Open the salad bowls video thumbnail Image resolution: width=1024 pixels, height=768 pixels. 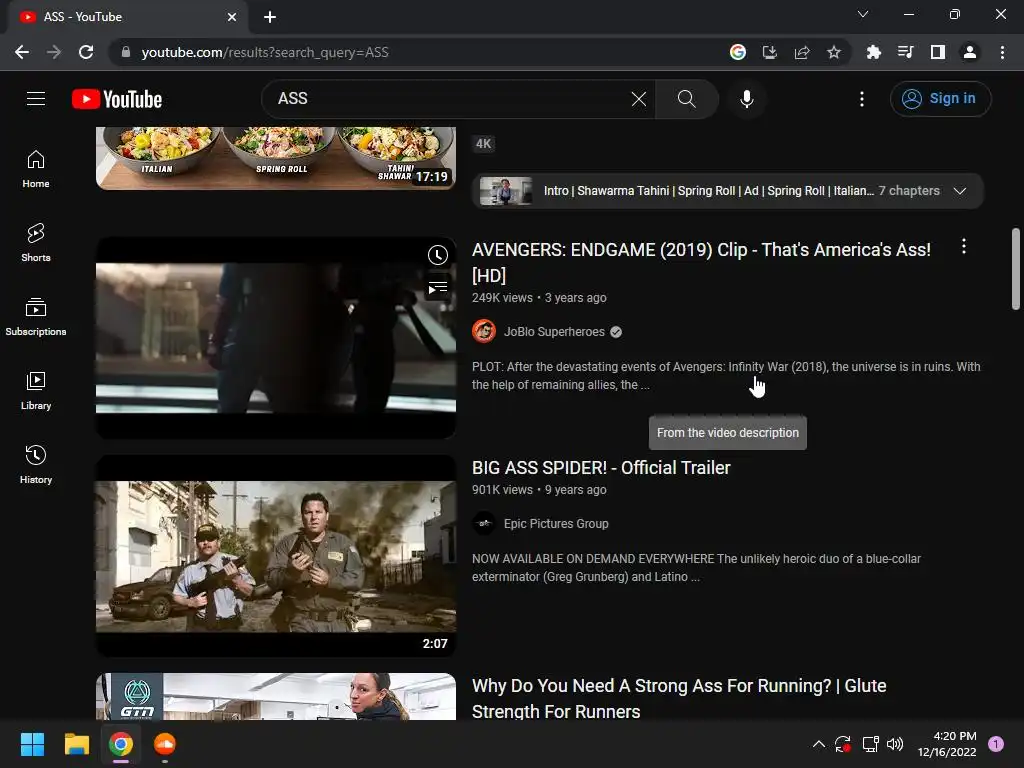[x=276, y=158]
